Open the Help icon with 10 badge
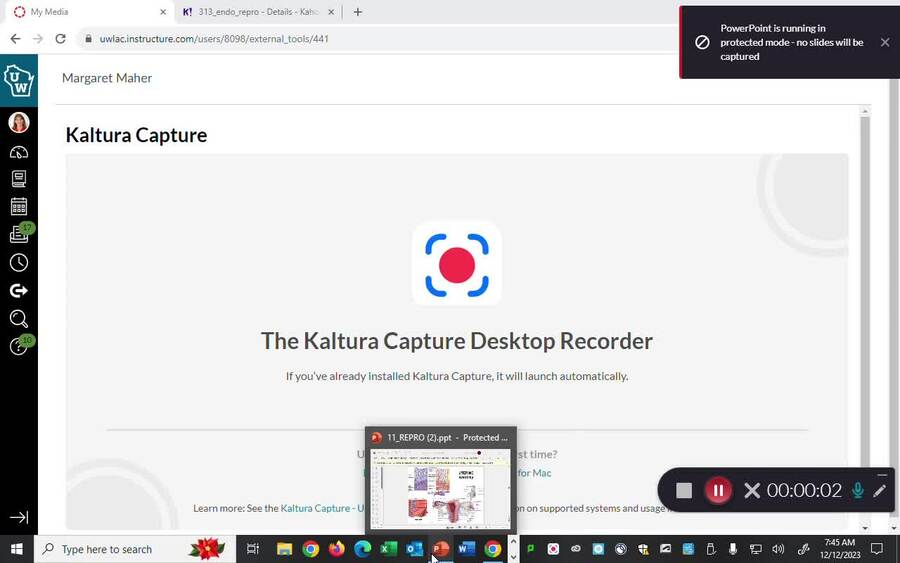The image size is (900, 563). pos(20,345)
